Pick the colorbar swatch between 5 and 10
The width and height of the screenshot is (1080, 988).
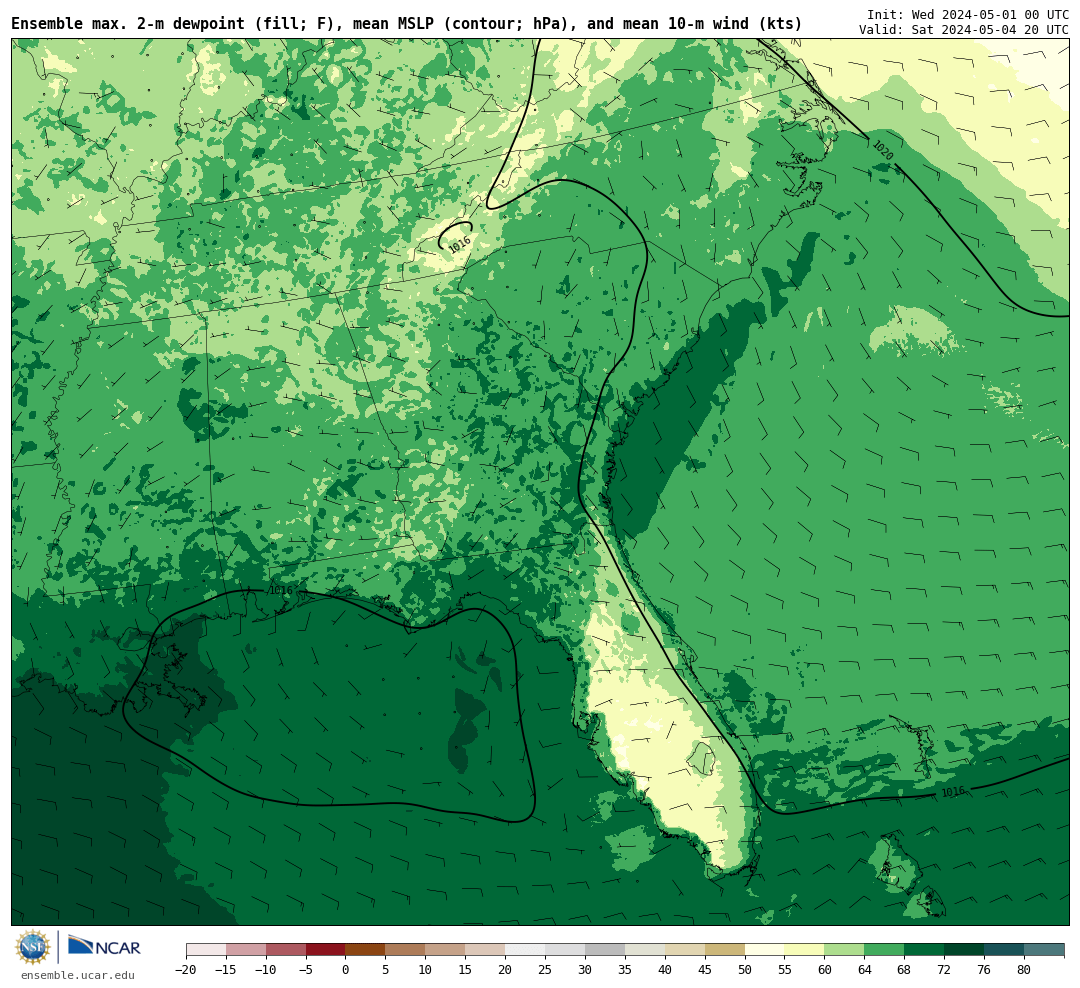406,950
